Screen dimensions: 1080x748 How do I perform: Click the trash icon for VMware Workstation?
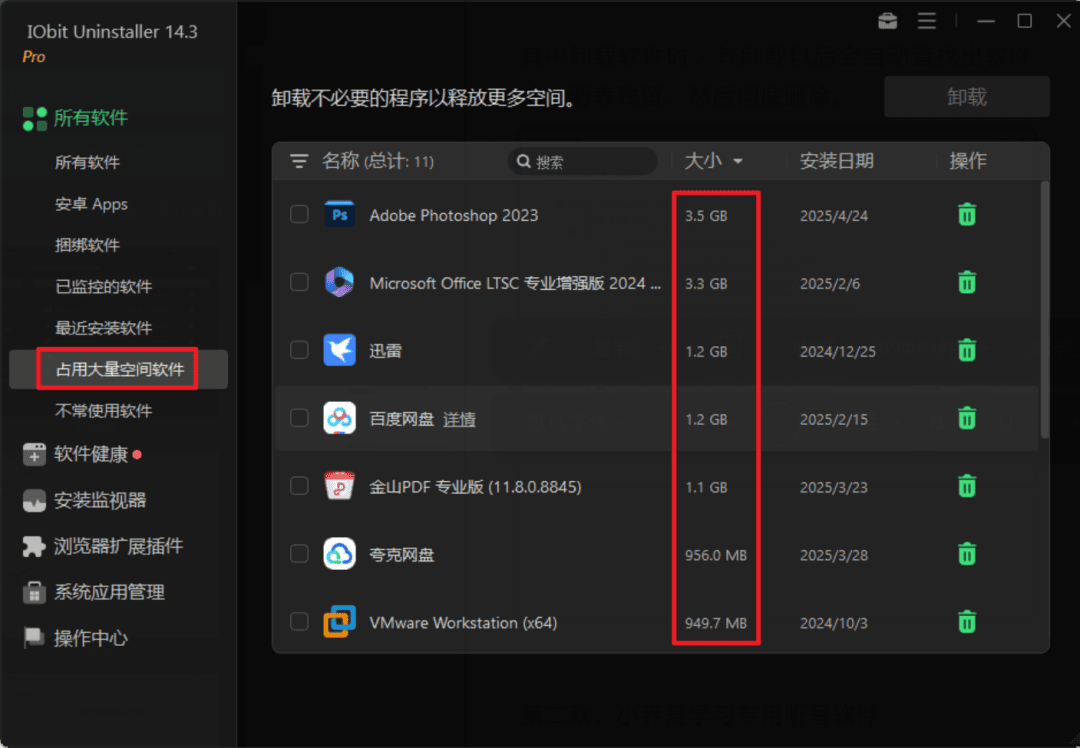(966, 622)
